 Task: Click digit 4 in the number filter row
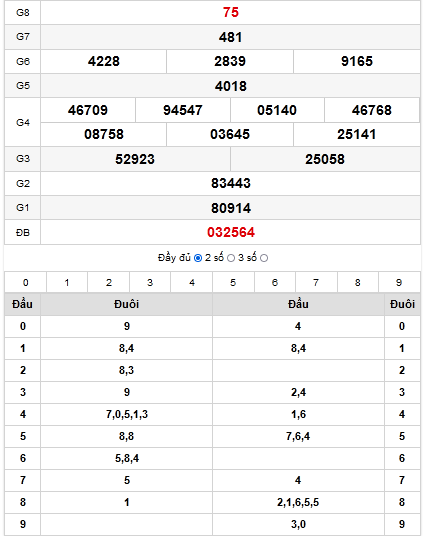point(192,283)
